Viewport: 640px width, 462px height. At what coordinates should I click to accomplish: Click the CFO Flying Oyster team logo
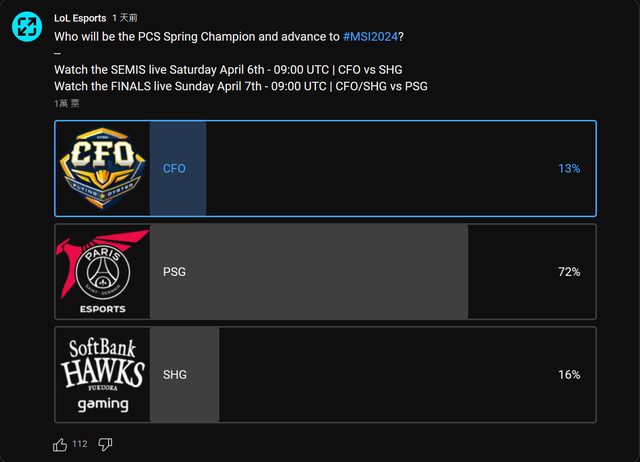click(102, 168)
